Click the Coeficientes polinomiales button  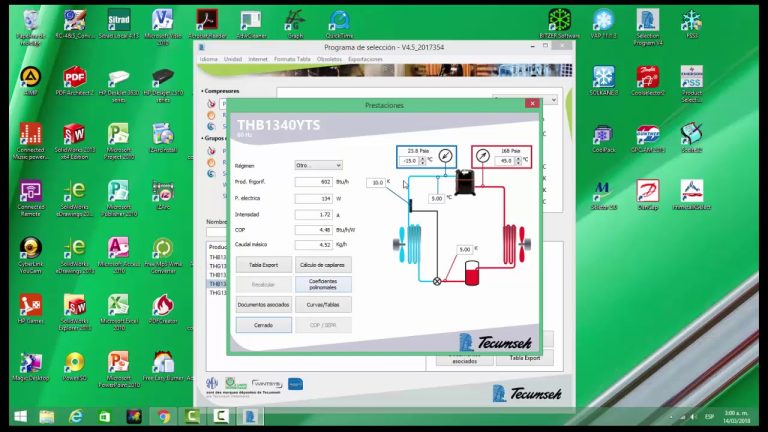tap(323, 285)
